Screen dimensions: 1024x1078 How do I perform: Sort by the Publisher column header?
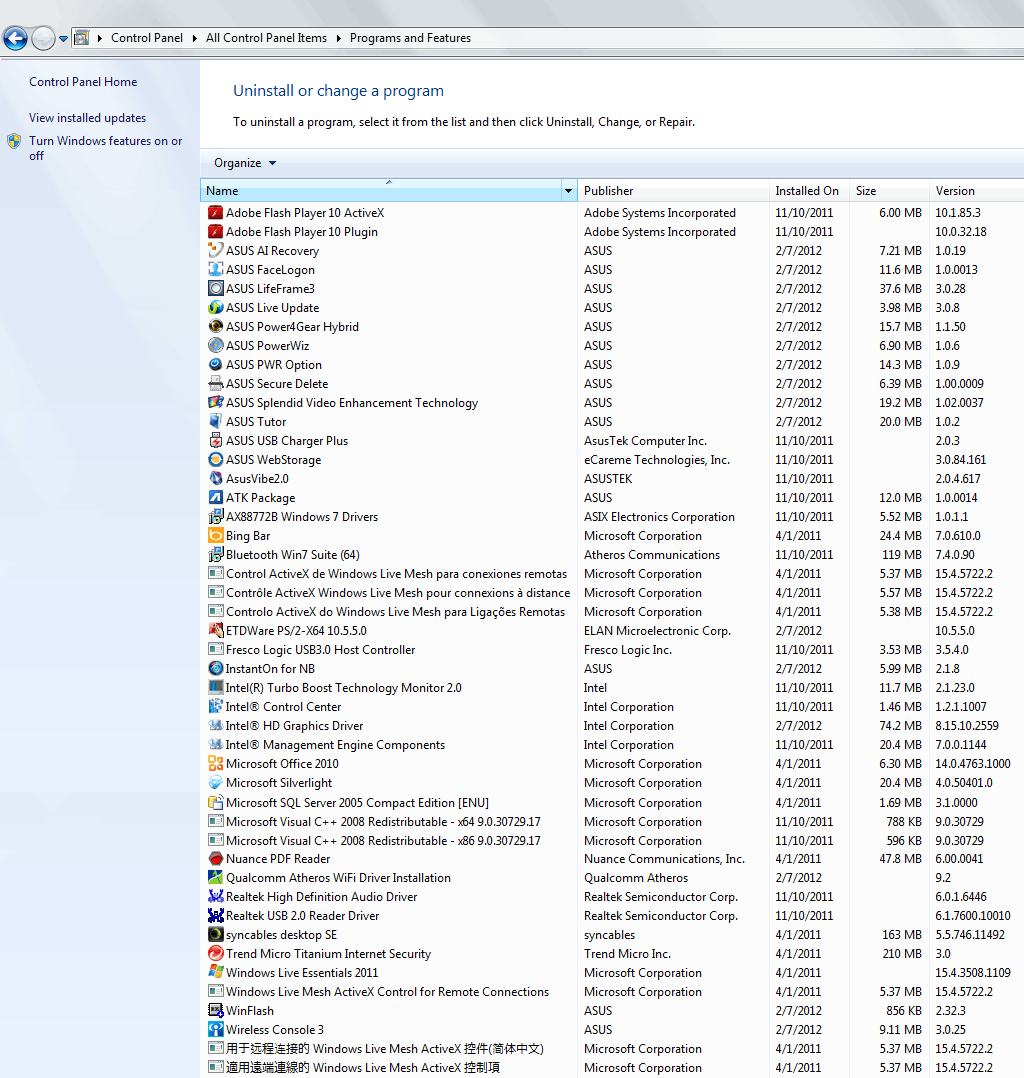tap(673, 190)
